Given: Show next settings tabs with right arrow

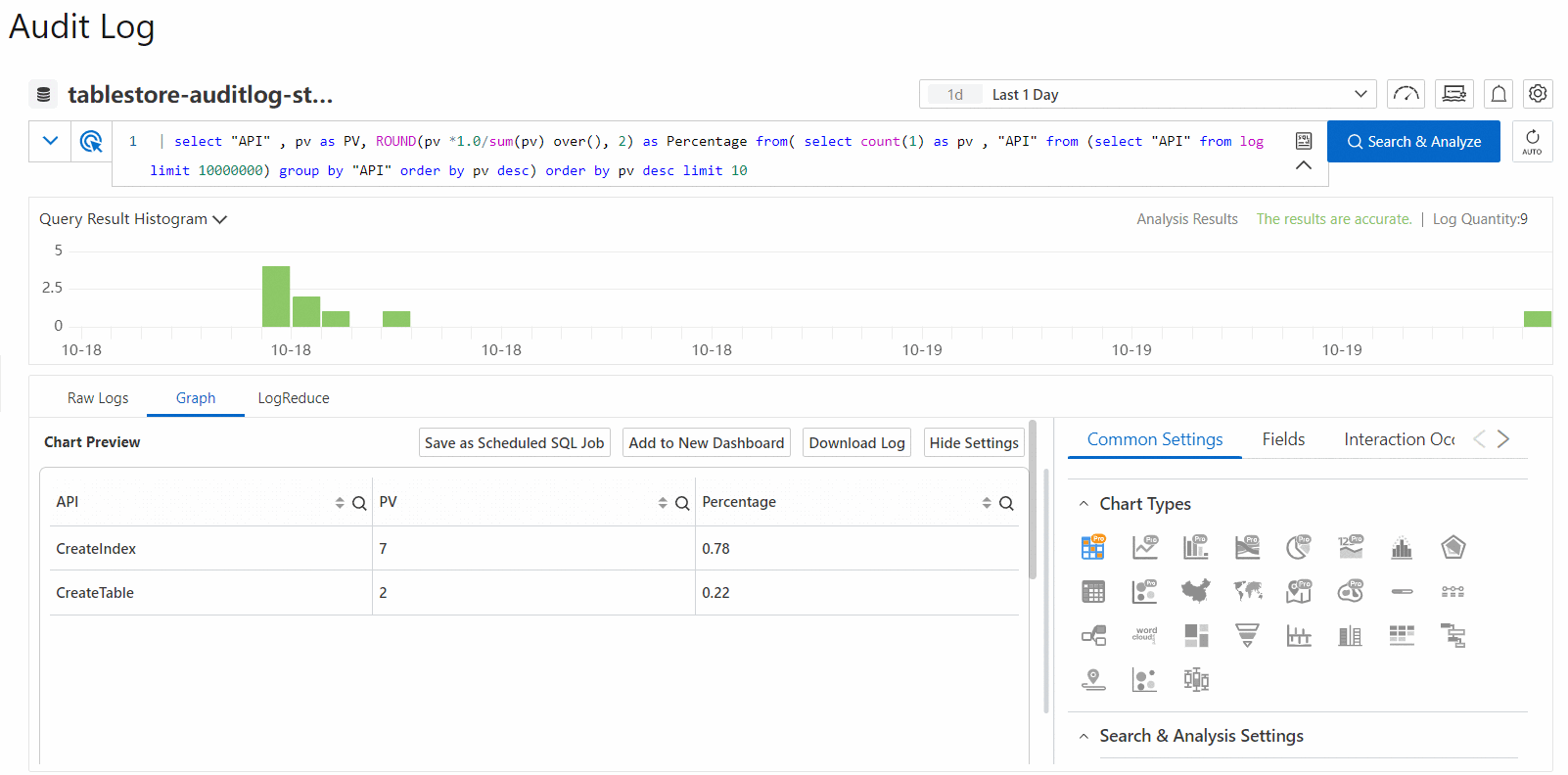Looking at the screenshot, I should click(1503, 439).
